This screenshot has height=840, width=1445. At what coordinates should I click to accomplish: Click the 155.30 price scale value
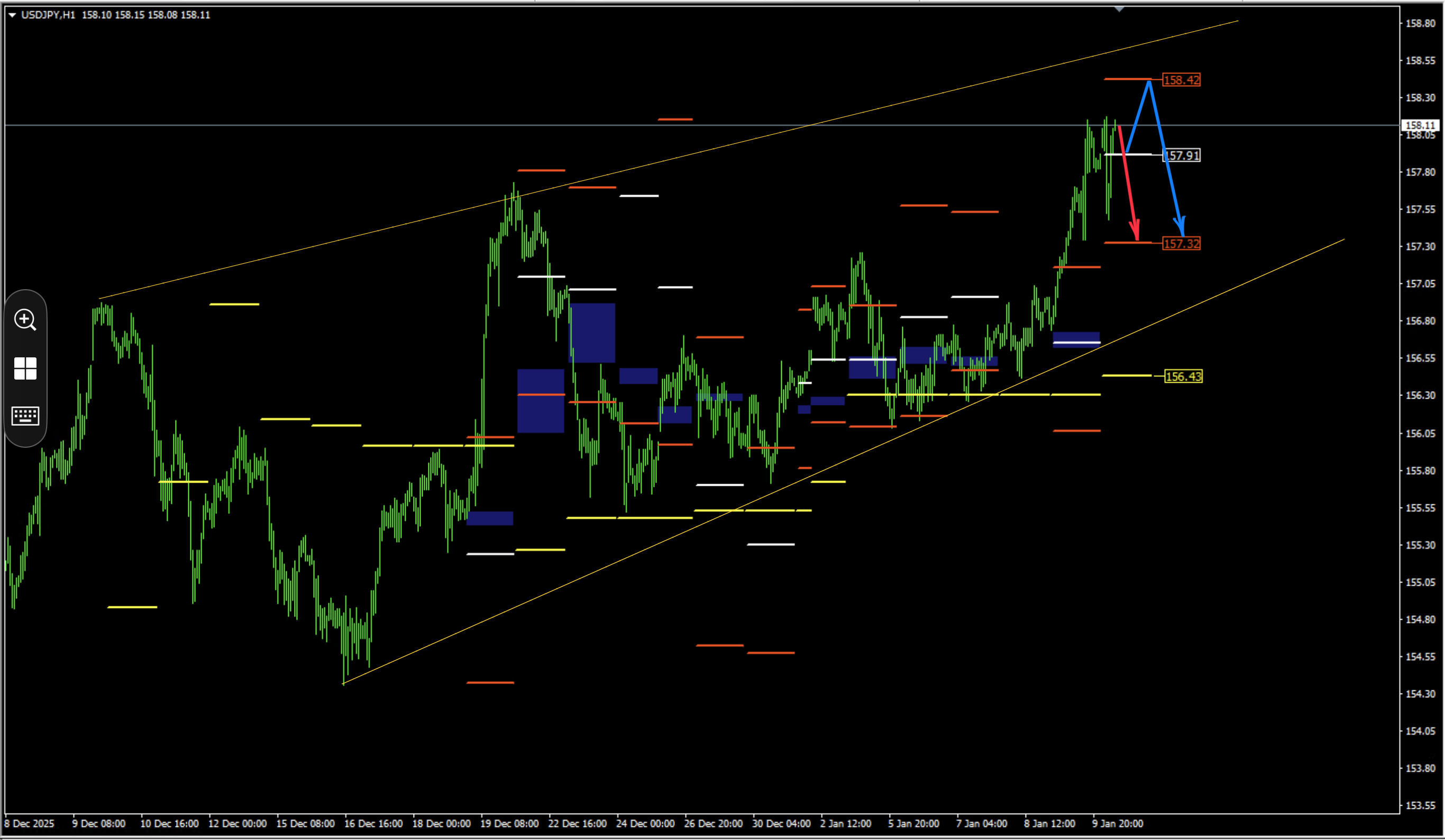tap(1420, 545)
